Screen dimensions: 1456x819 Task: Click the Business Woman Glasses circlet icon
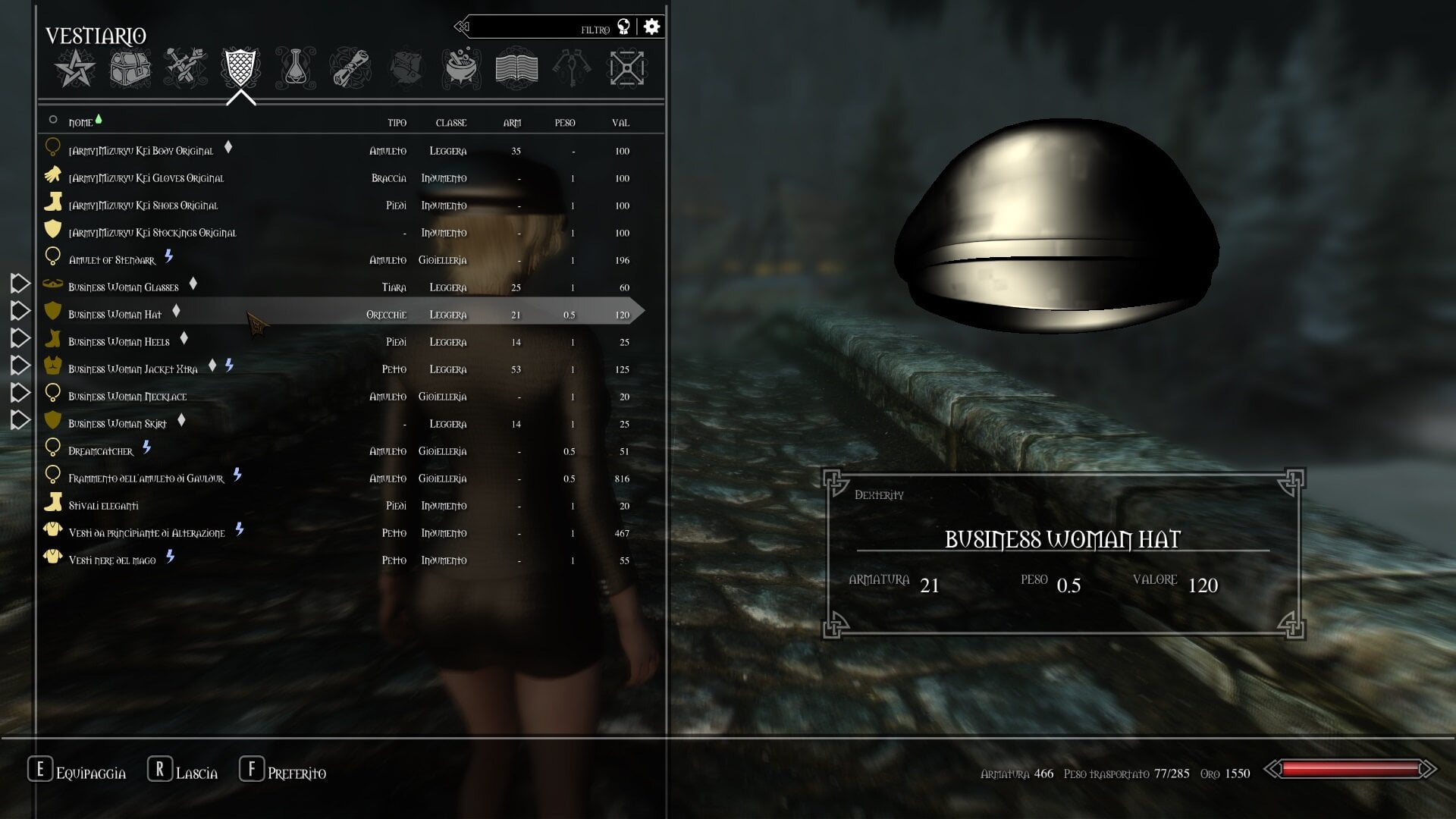click(52, 284)
